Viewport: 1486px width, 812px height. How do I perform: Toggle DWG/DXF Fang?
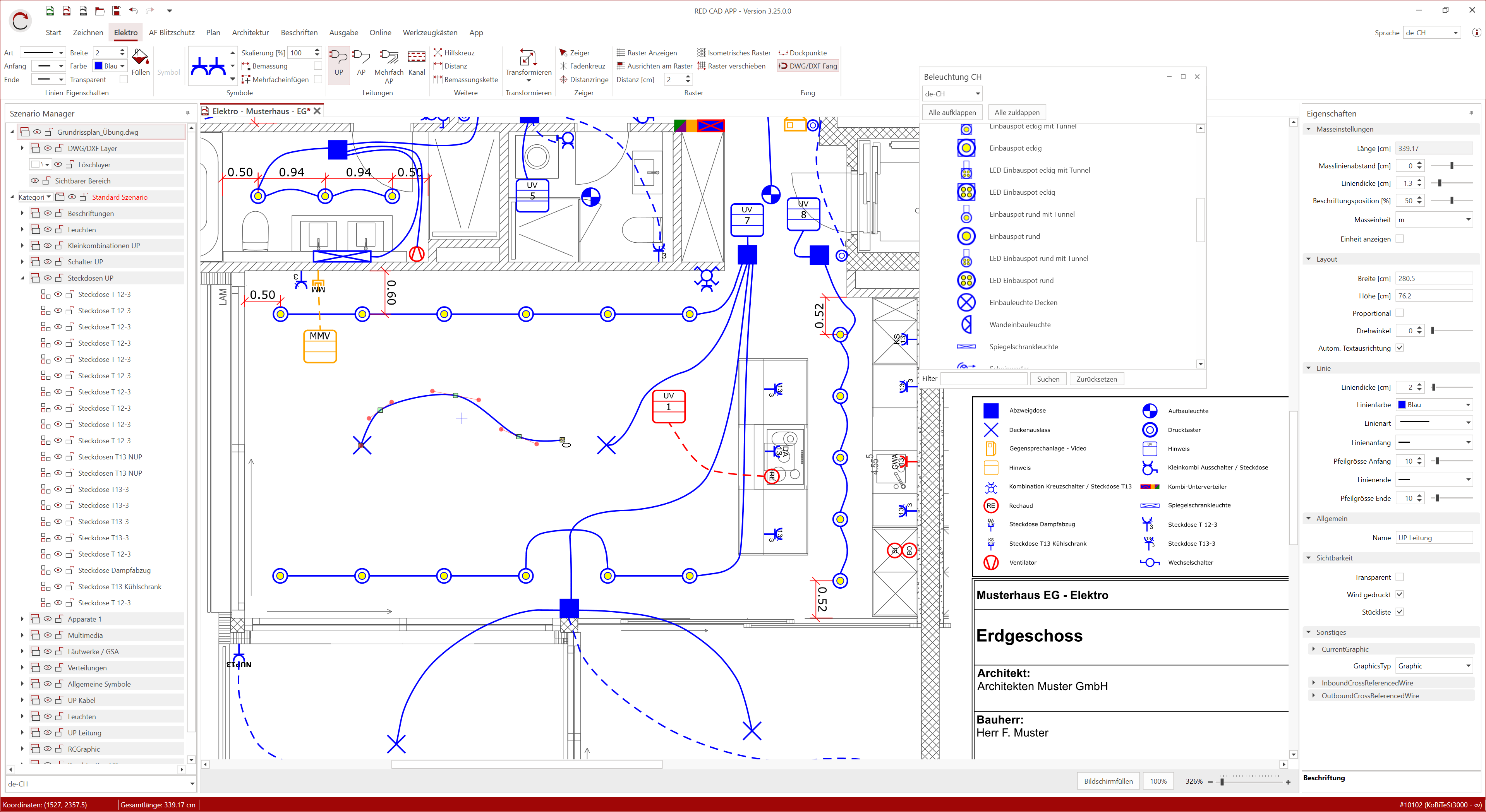(808, 66)
